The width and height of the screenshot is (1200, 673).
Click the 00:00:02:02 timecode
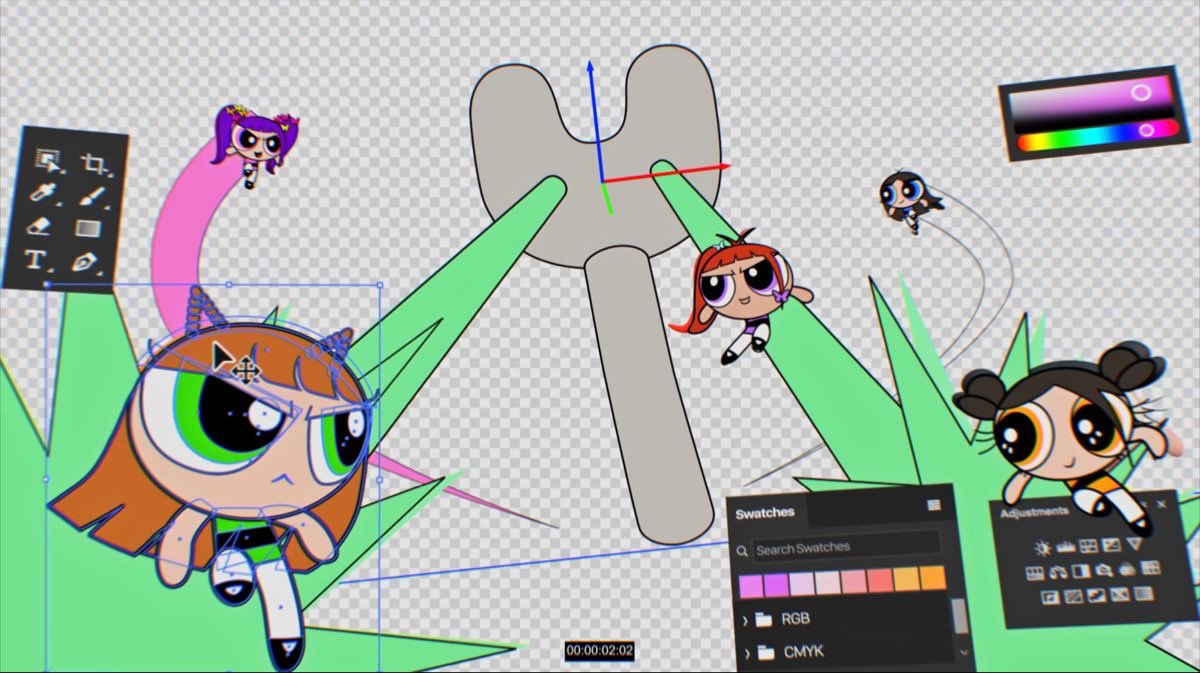click(599, 651)
